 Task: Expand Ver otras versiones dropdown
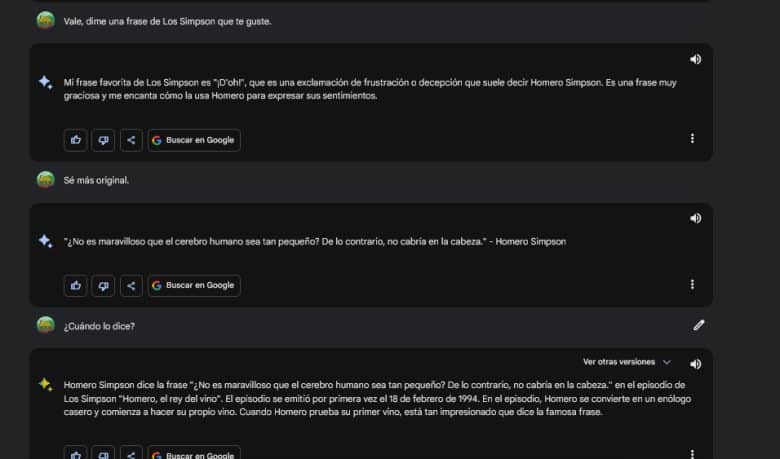point(627,362)
